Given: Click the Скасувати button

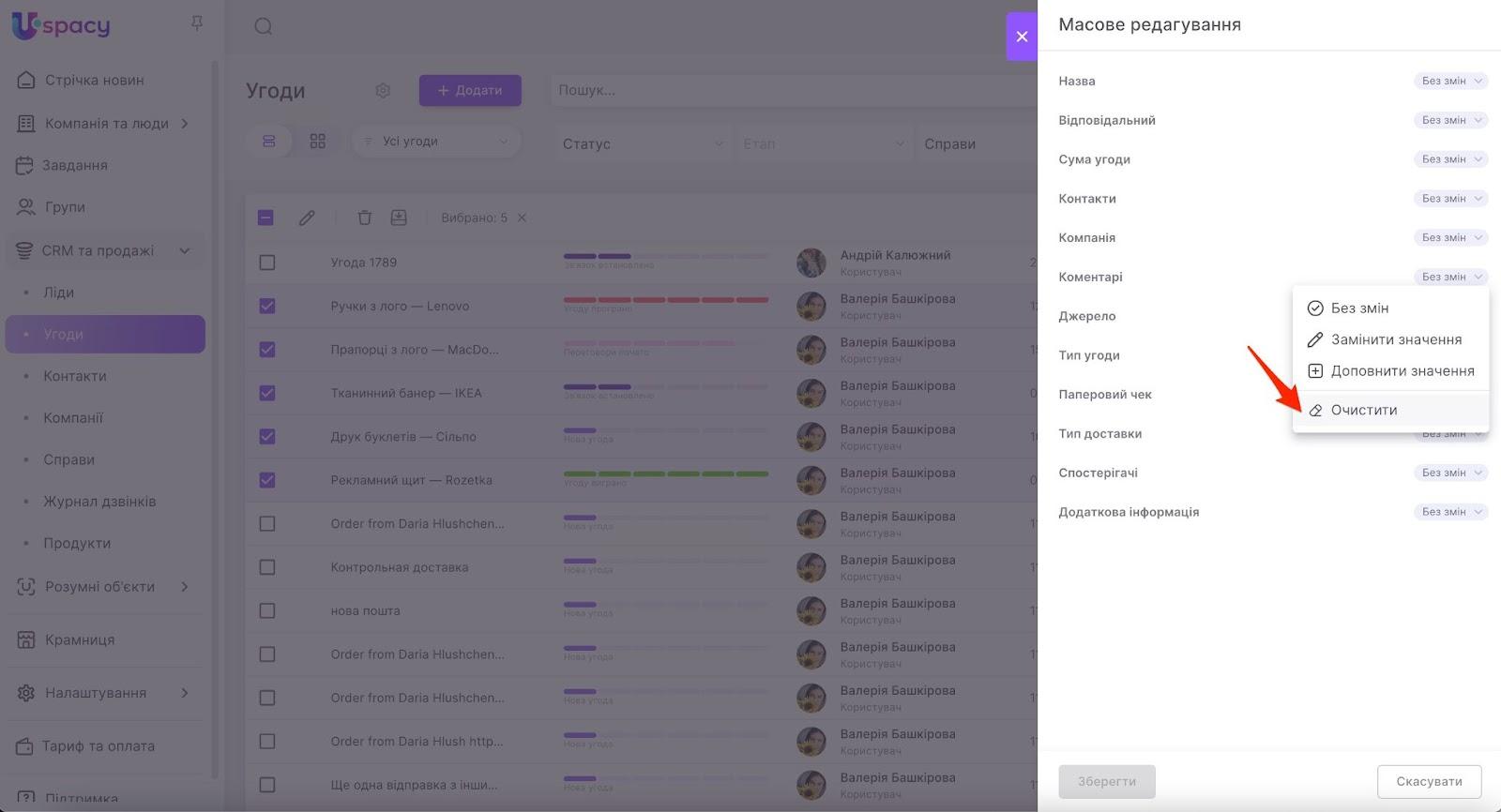Looking at the screenshot, I should 1429,781.
